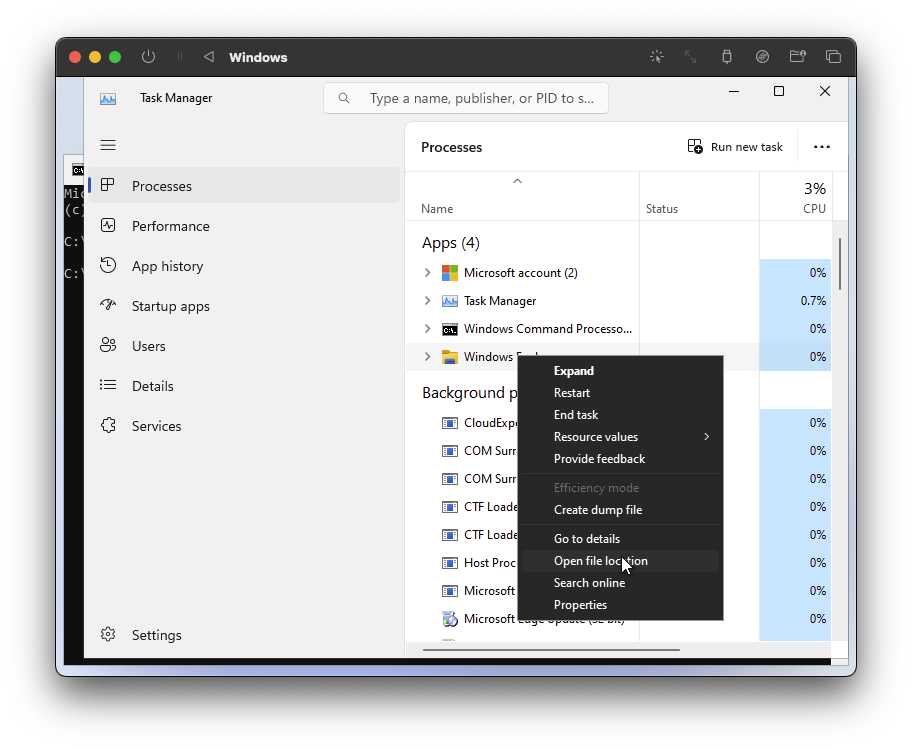Click the VM power icon in Mac title bar
This screenshot has width=912, height=750.
pos(148,56)
